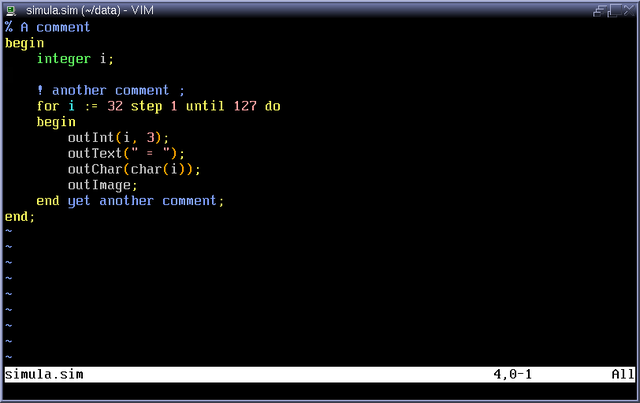Image resolution: width=640 pixels, height=403 pixels.
Task: Click the indented 'begin' after the for line
Action: point(56,122)
